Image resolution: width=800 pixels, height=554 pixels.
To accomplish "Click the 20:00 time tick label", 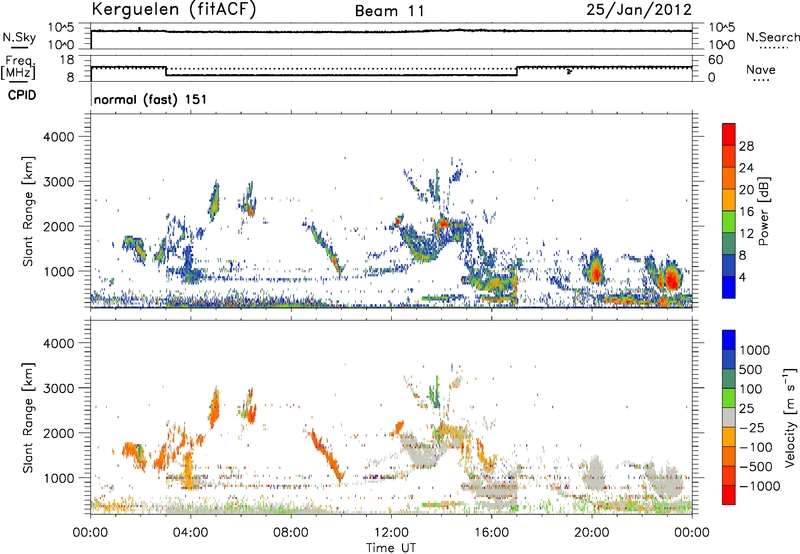I will pyautogui.click(x=591, y=533).
